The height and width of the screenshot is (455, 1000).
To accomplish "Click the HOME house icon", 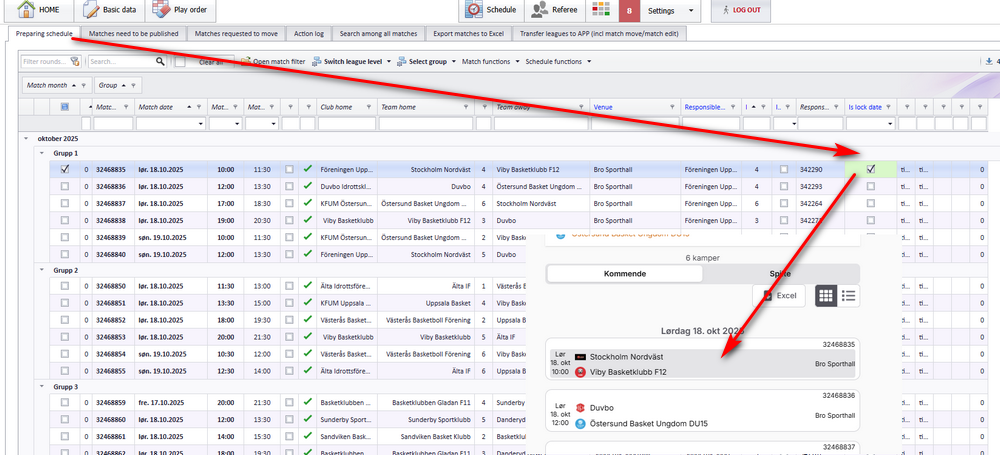I will pyautogui.click(x=26, y=9).
